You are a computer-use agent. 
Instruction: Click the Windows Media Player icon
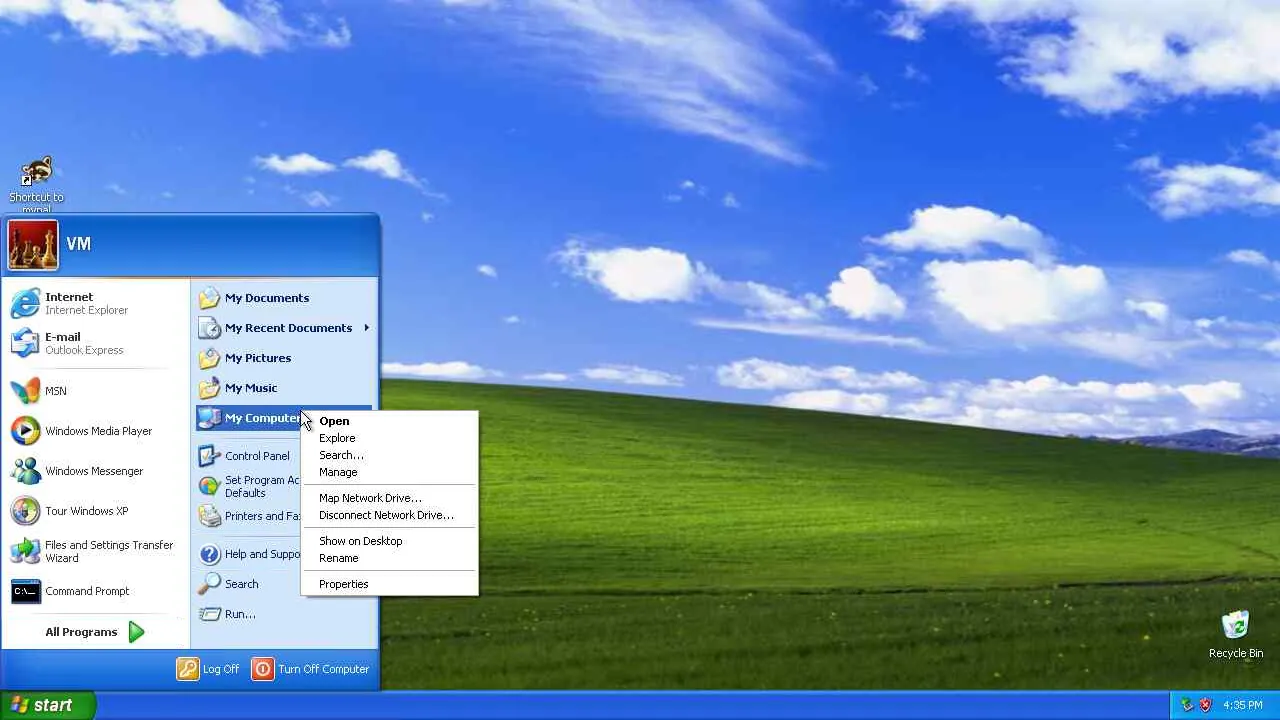(26, 431)
